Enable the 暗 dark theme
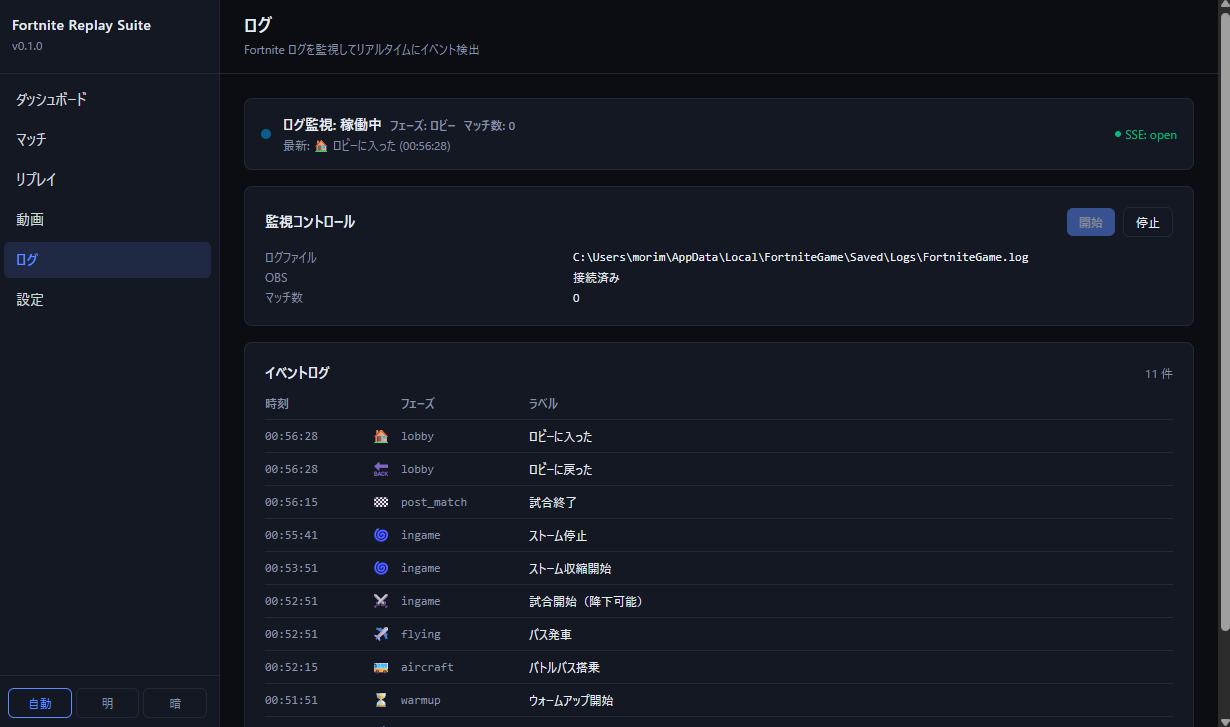The height and width of the screenshot is (727, 1230). (x=174, y=702)
